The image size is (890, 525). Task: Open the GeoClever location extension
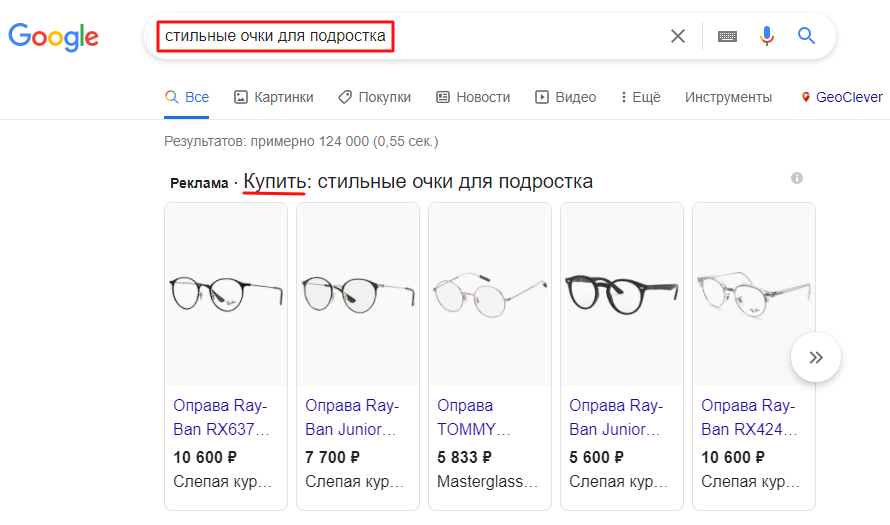(842, 97)
